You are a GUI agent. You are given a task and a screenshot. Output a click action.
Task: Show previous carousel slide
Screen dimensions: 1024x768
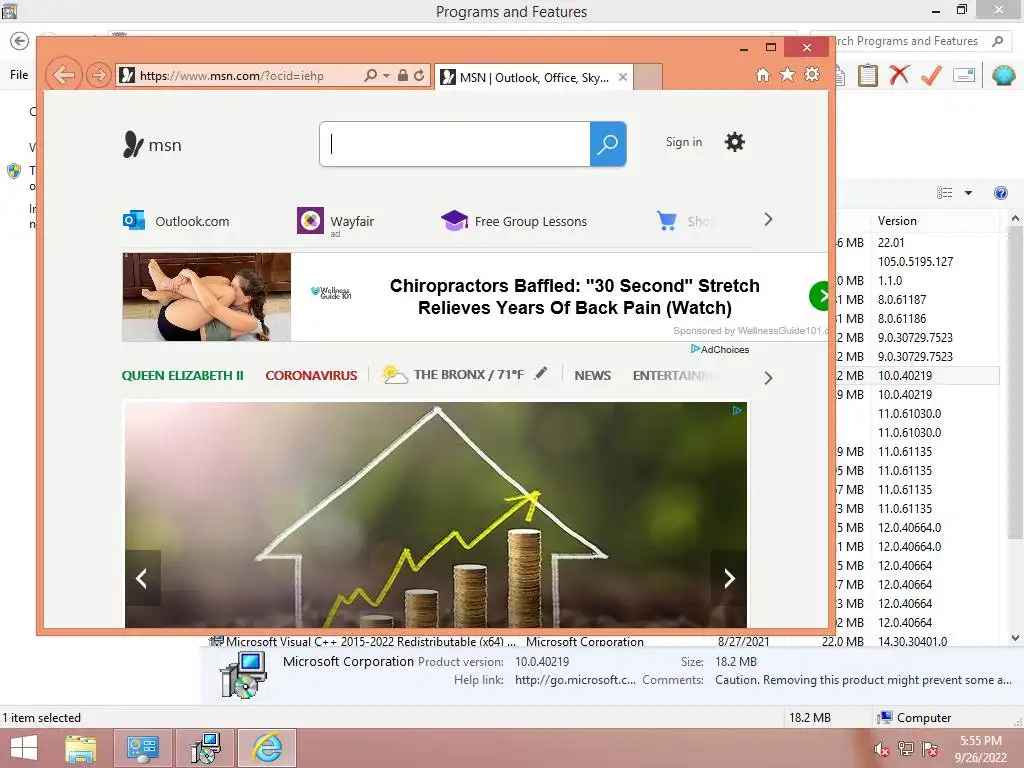142,578
